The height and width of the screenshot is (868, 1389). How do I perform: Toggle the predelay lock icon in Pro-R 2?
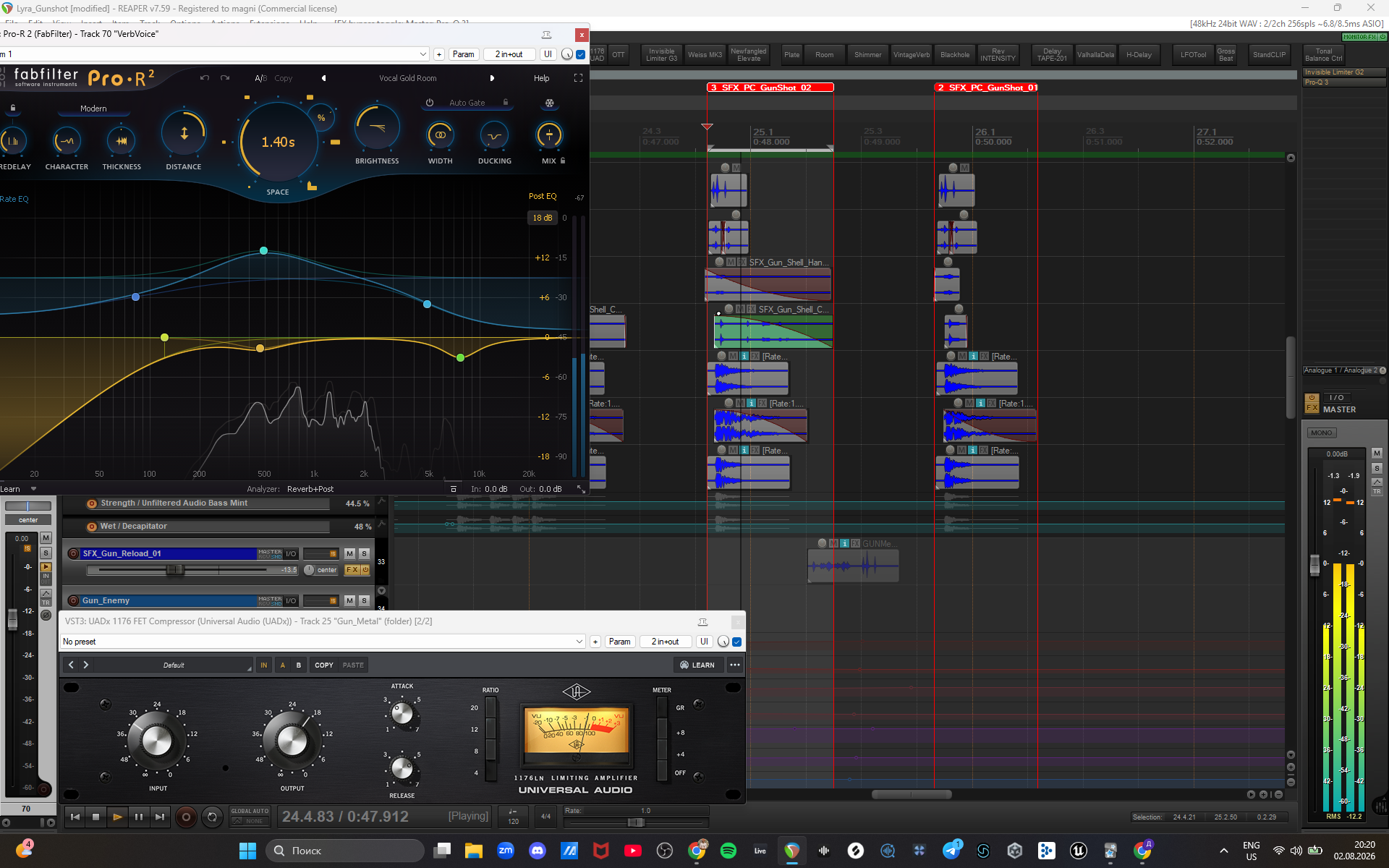[13, 108]
